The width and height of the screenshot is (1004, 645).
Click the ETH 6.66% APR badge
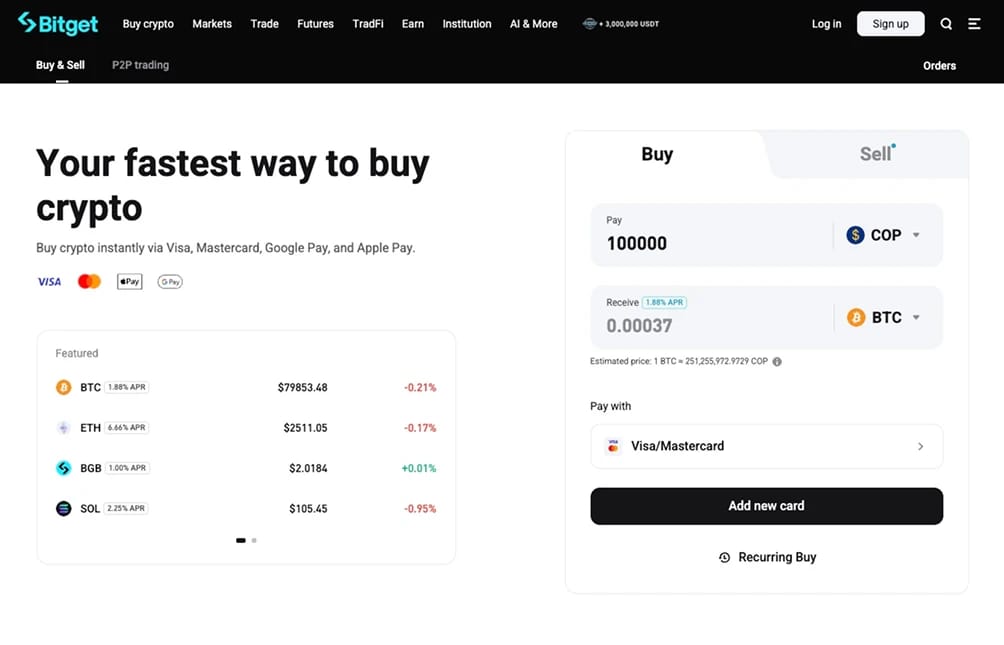click(x=127, y=428)
